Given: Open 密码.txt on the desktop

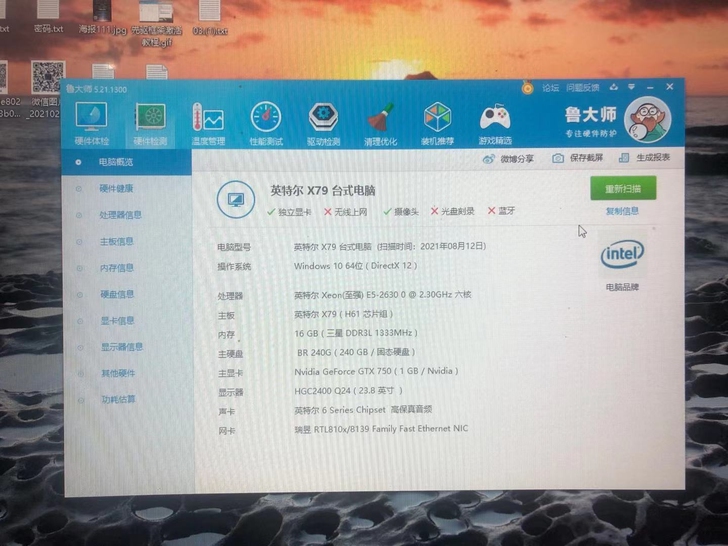Looking at the screenshot, I should tap(48, 16).
